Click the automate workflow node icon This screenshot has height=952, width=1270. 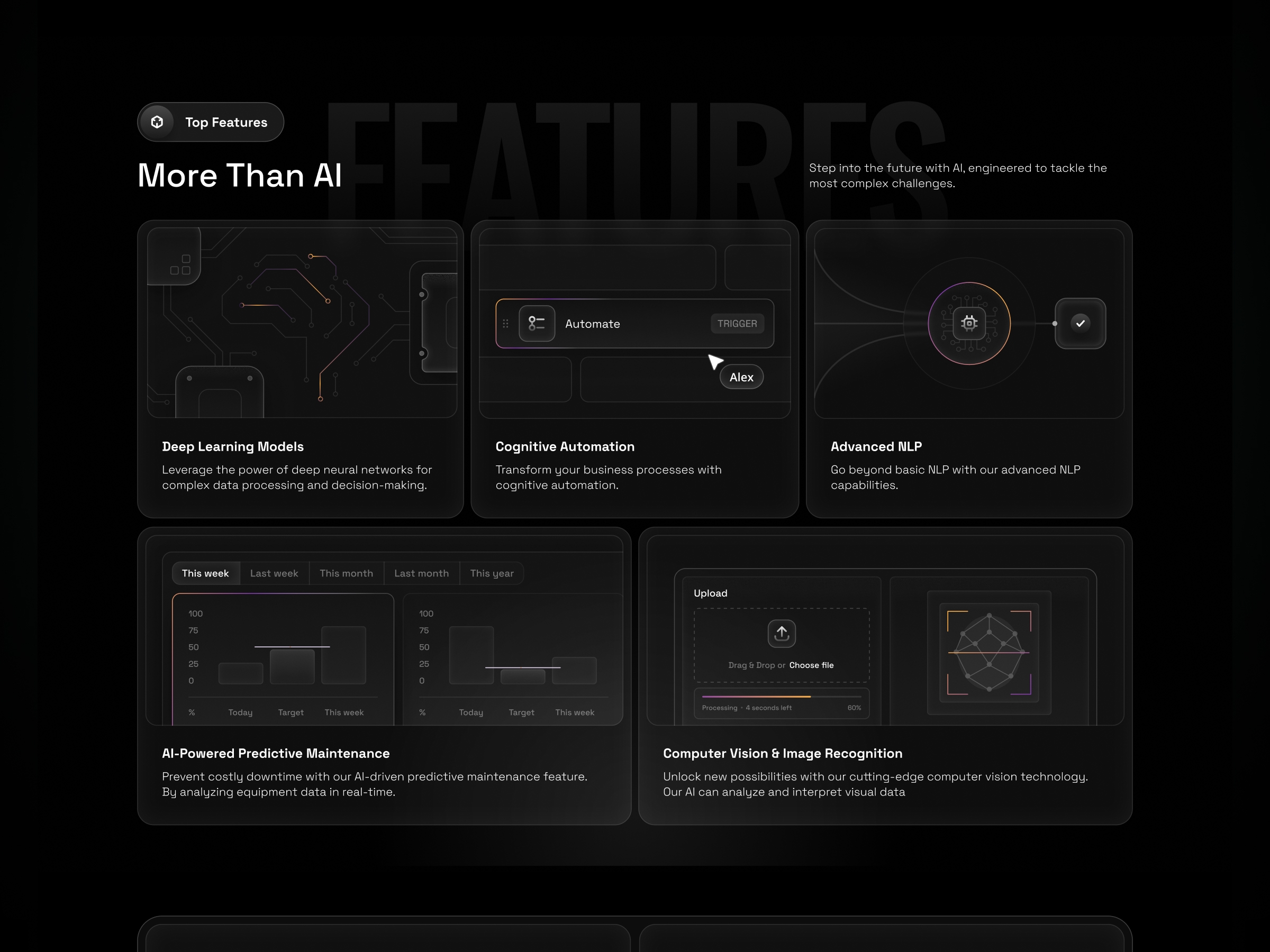coord(535,323)
